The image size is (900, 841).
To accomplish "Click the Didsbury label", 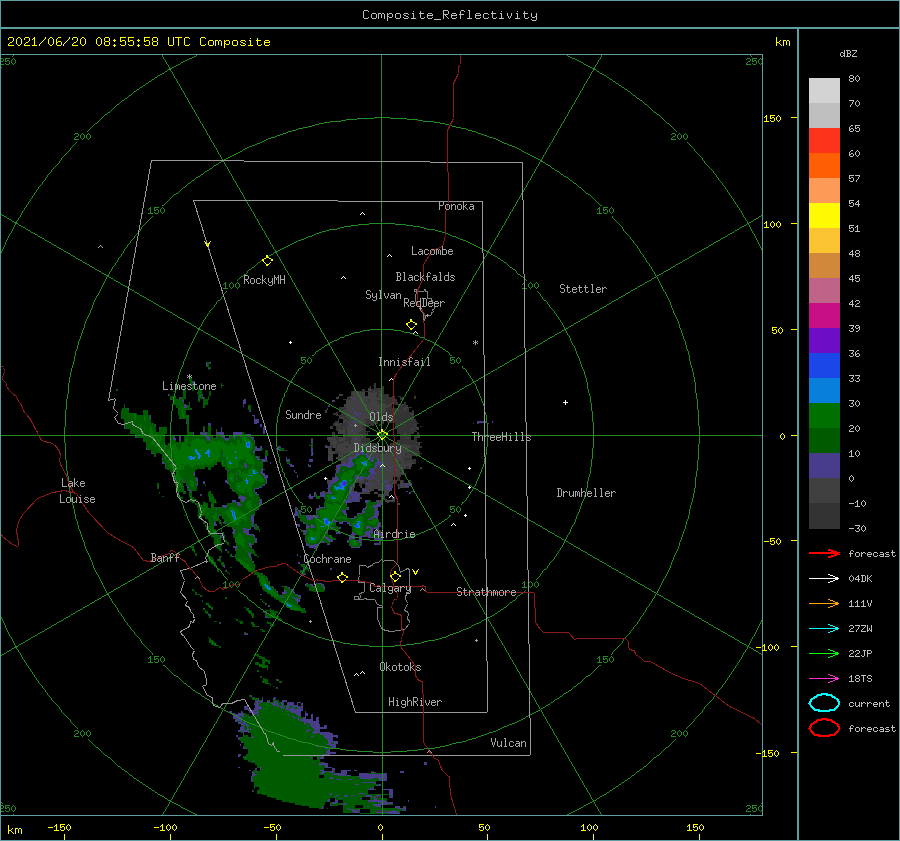I will point(377,448).
